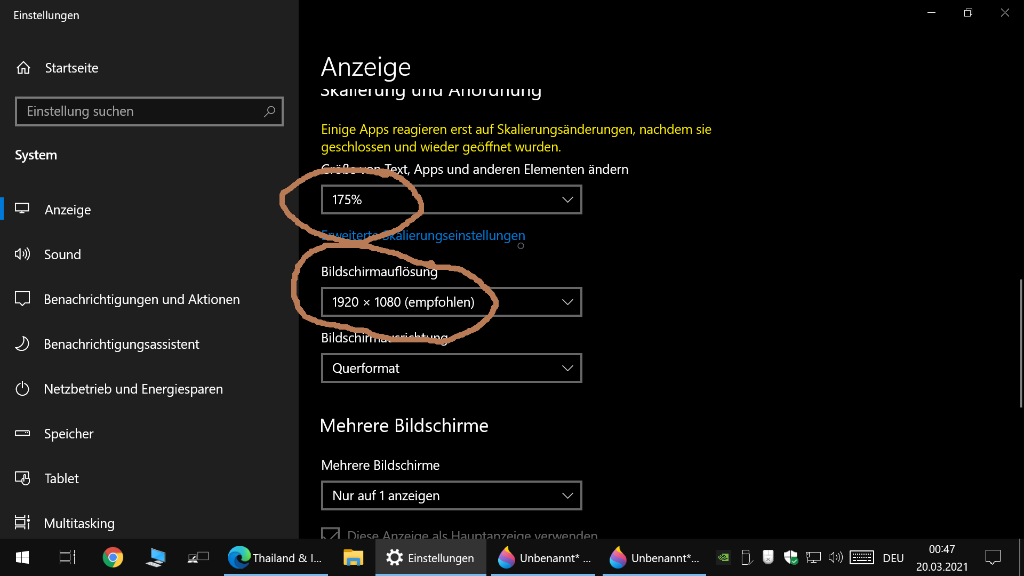The image size is (1024, 576).
Task: Open Erweiterte Skalierungseinstellungen link
Action: pos(423,236)
